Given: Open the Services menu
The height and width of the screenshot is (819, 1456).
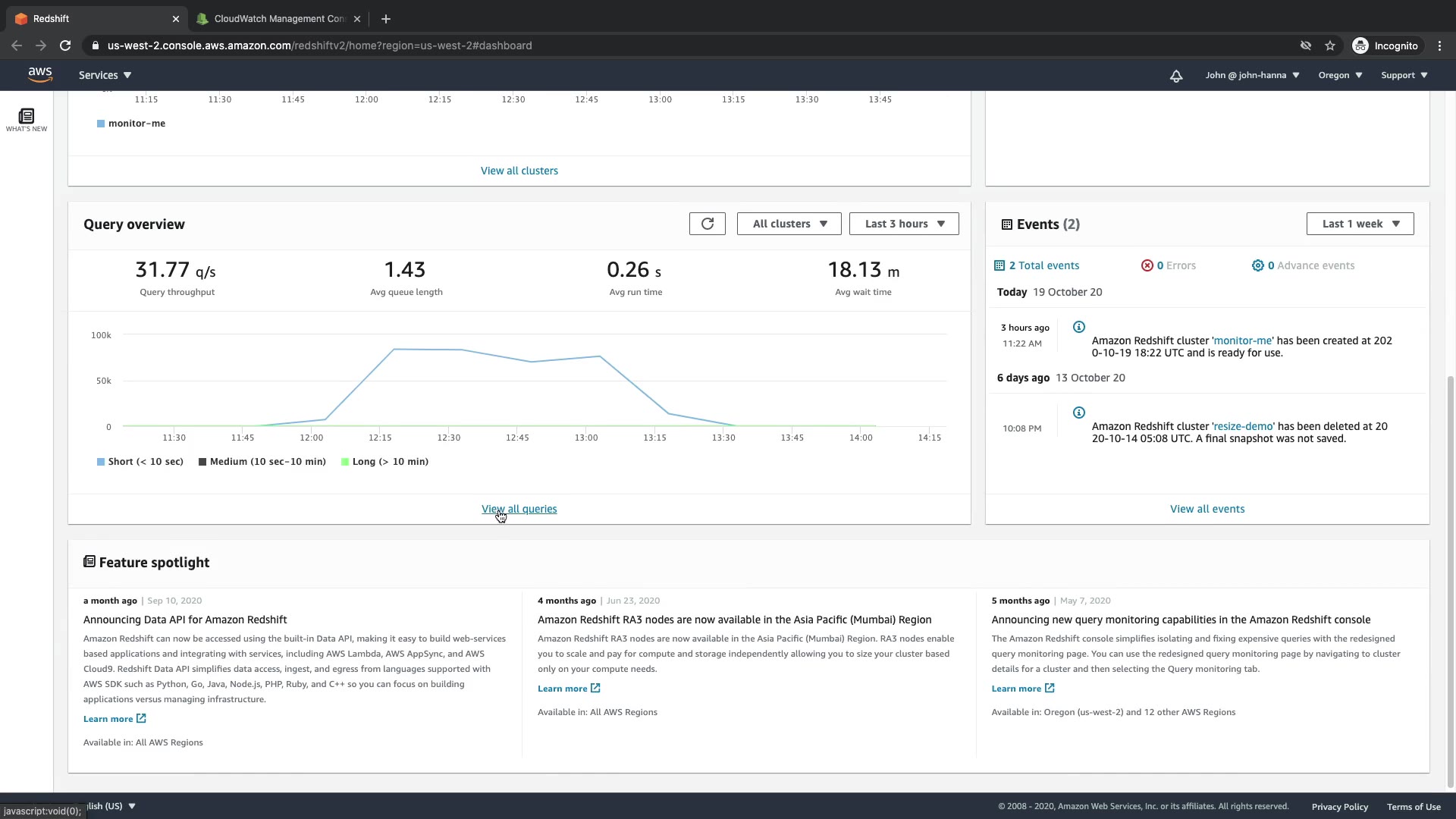Looking at the screenshot, I should coord(105,75).
